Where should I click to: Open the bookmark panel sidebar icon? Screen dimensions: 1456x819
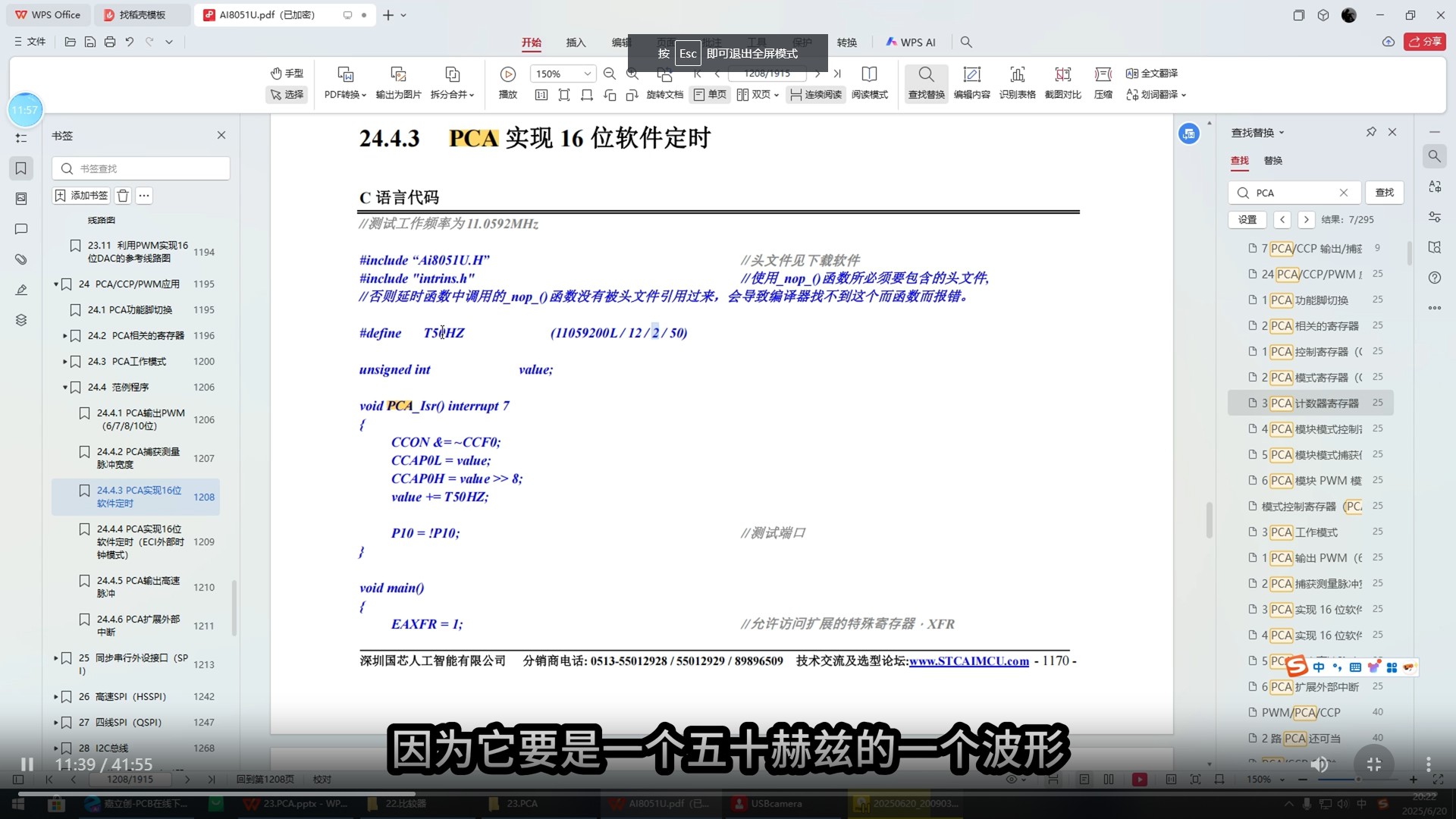pos(21,168)
